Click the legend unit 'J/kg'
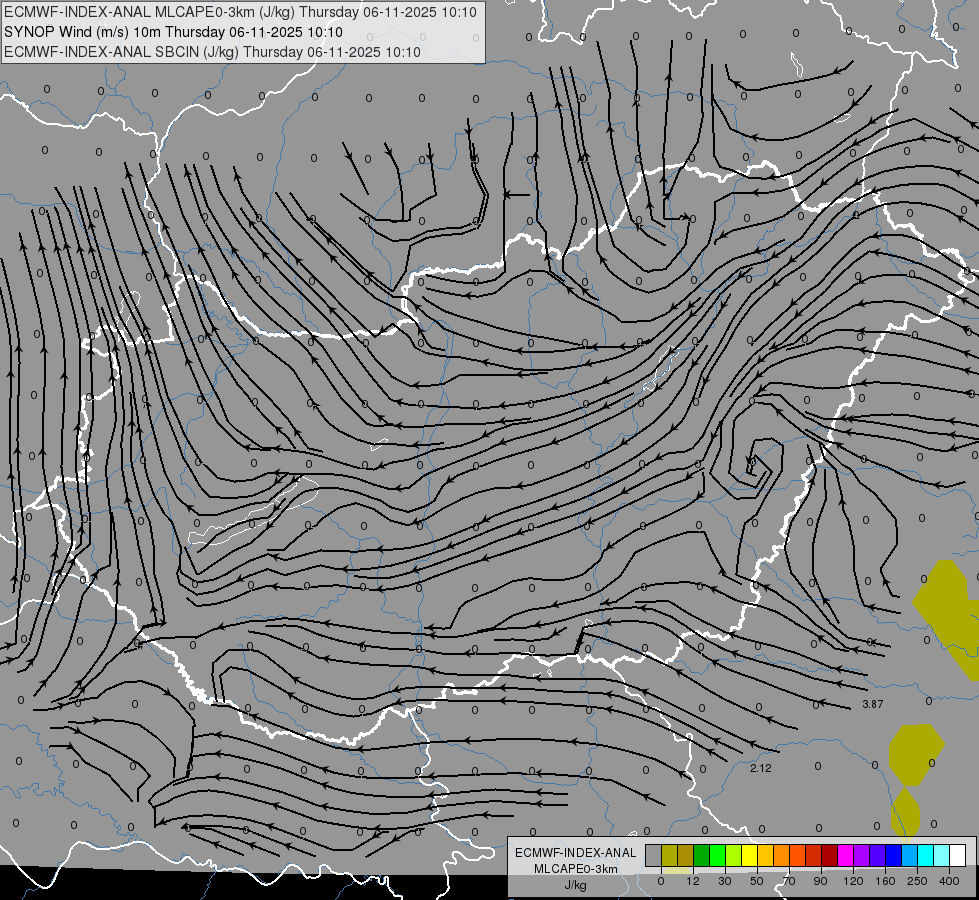Viewport: 979px width, 900px height. point(576,885)
